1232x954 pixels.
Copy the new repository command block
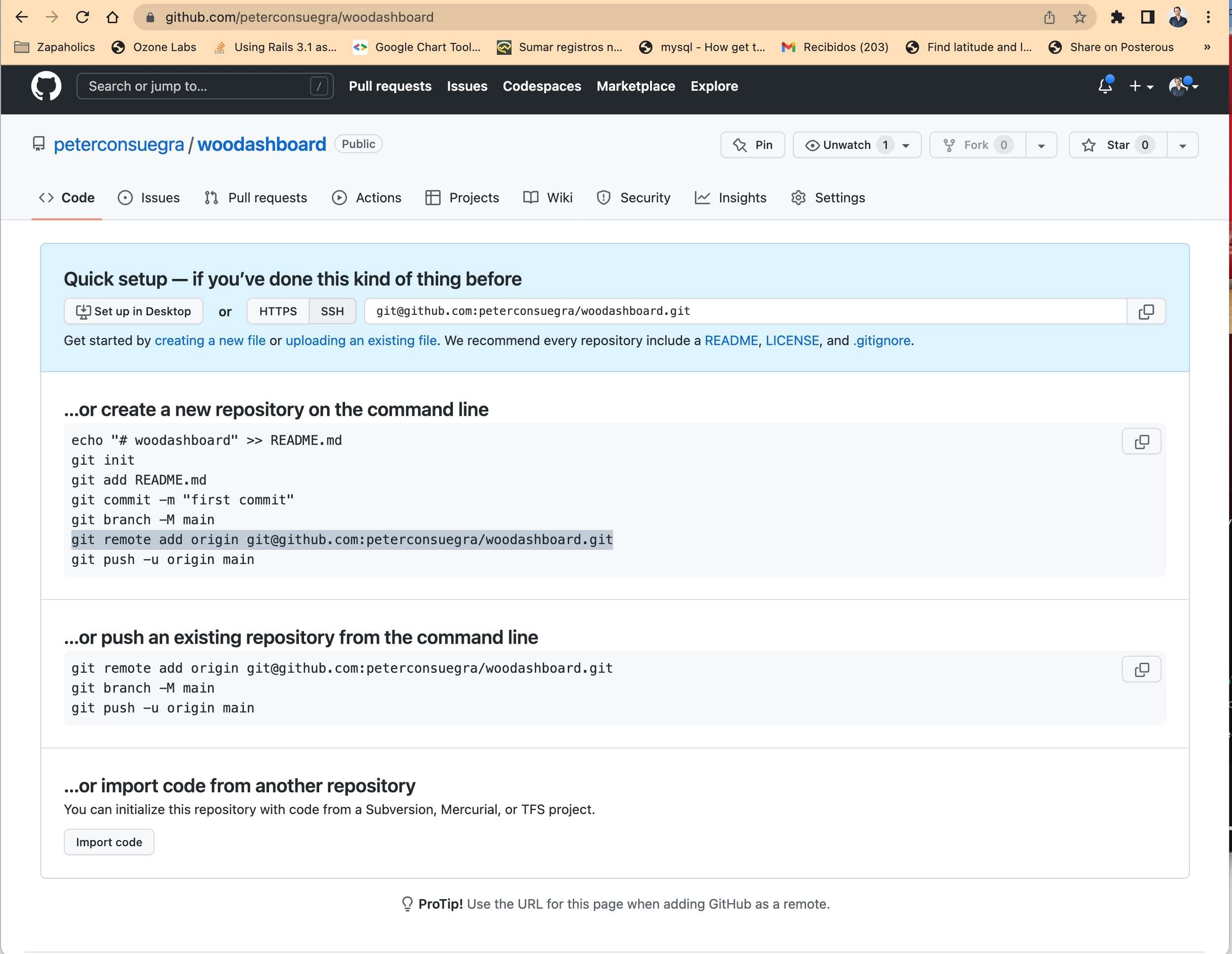point(1141,441)
